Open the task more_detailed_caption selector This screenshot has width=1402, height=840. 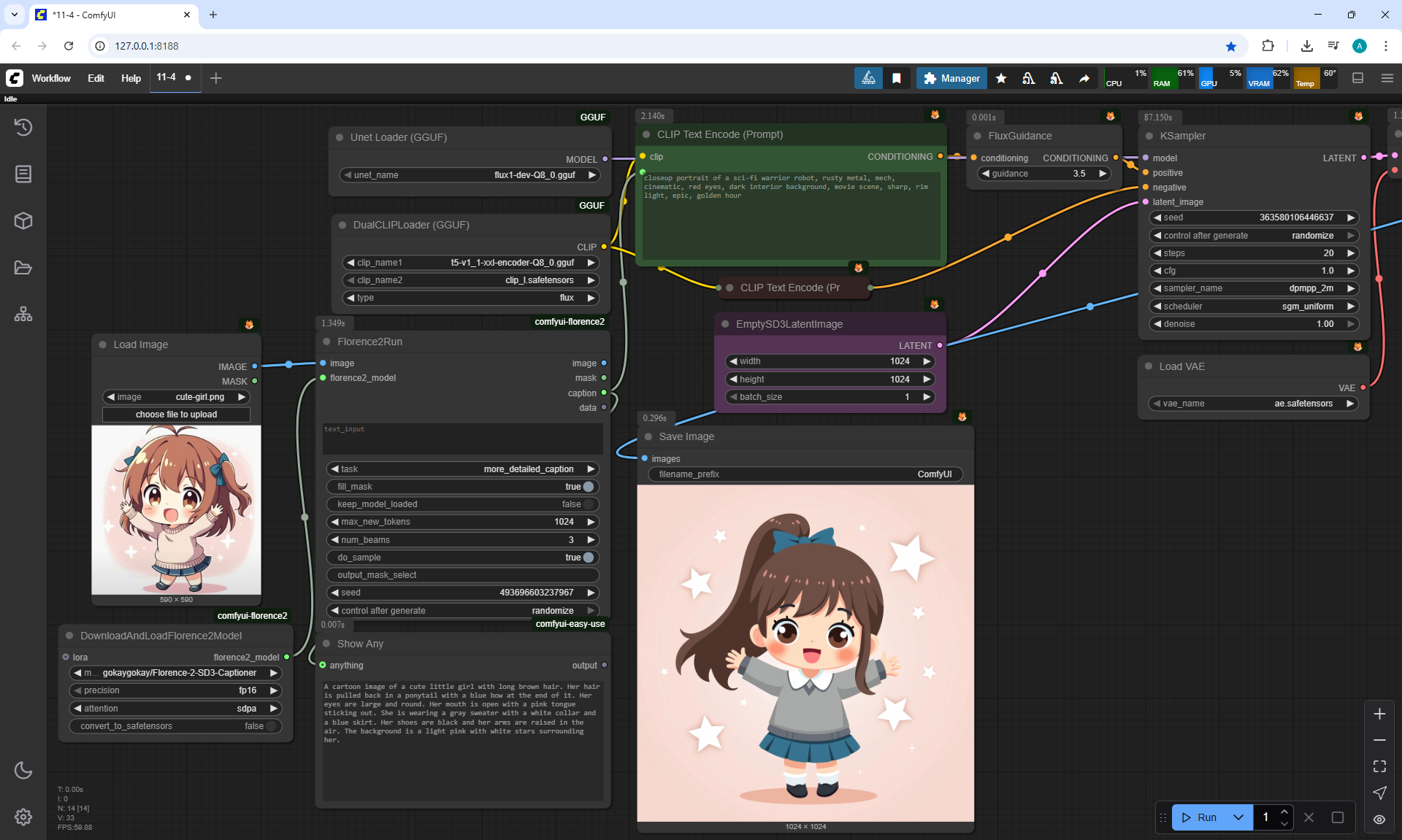click(x=463, y=469)
